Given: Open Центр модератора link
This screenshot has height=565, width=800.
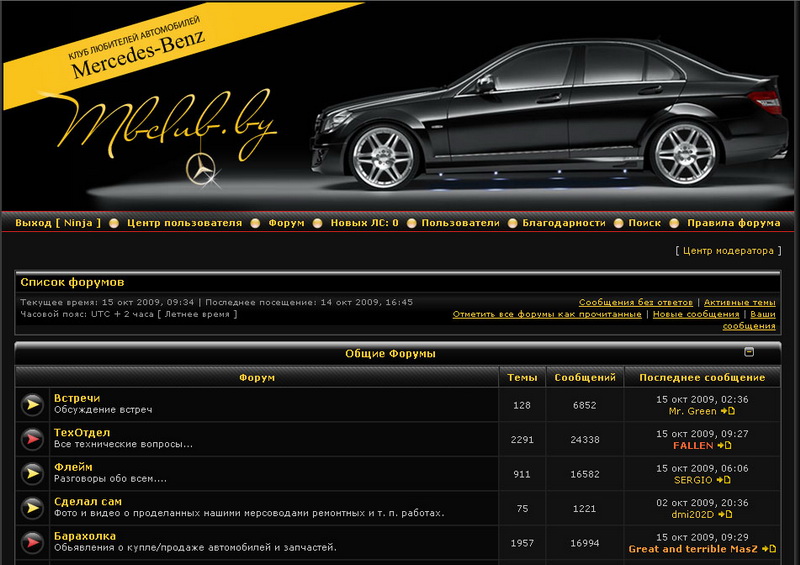Looking at the screenshot, I should point(728,251).
